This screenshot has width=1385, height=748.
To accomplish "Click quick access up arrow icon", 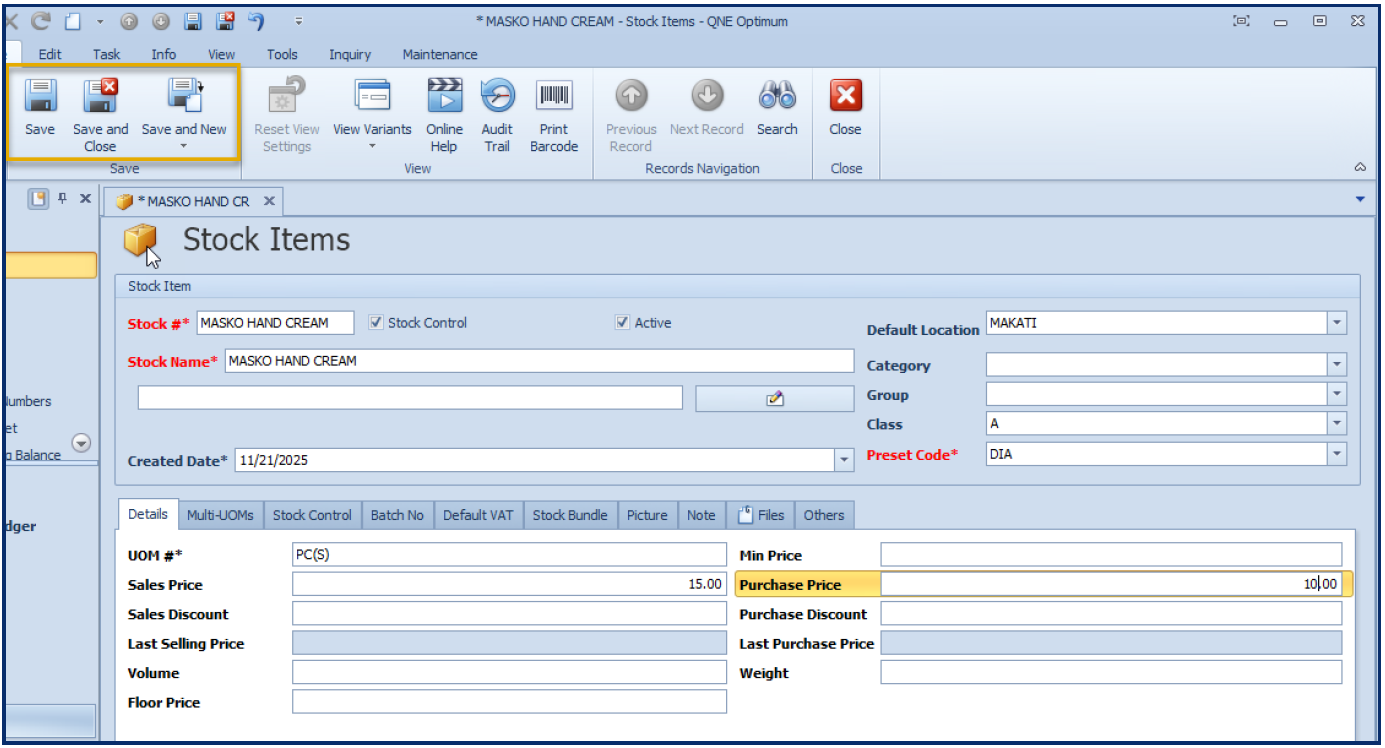I will coord(130,21).
